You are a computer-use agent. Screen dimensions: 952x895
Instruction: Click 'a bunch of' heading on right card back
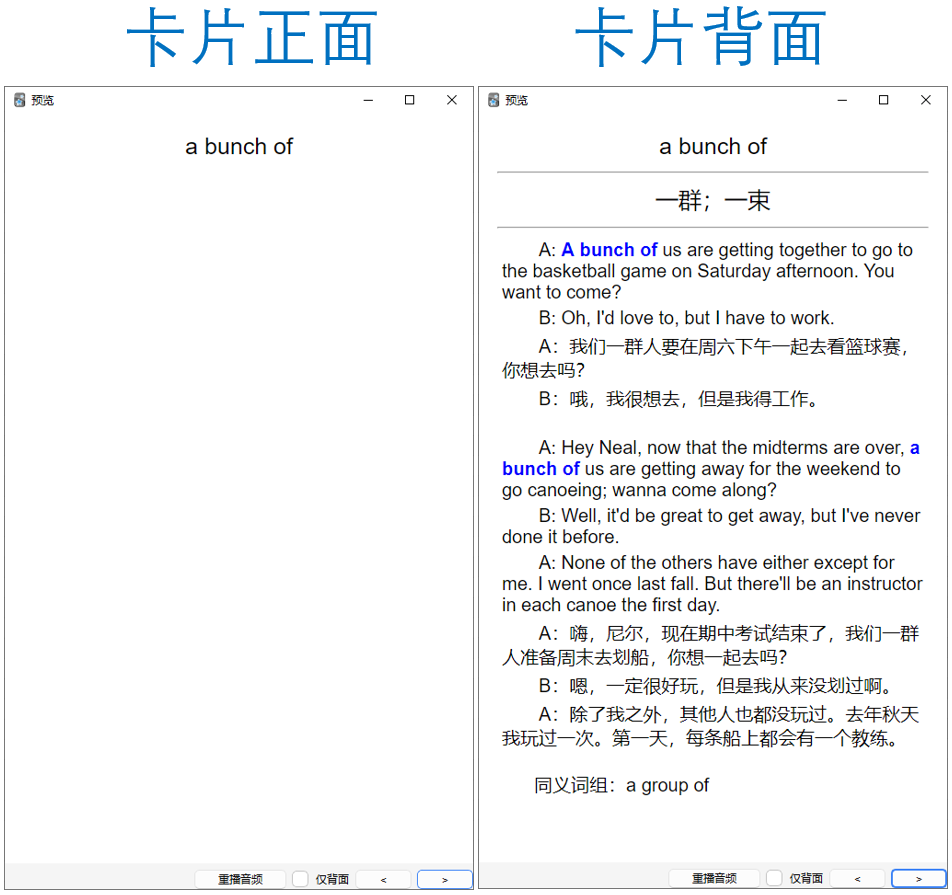(x=713, y=146)
